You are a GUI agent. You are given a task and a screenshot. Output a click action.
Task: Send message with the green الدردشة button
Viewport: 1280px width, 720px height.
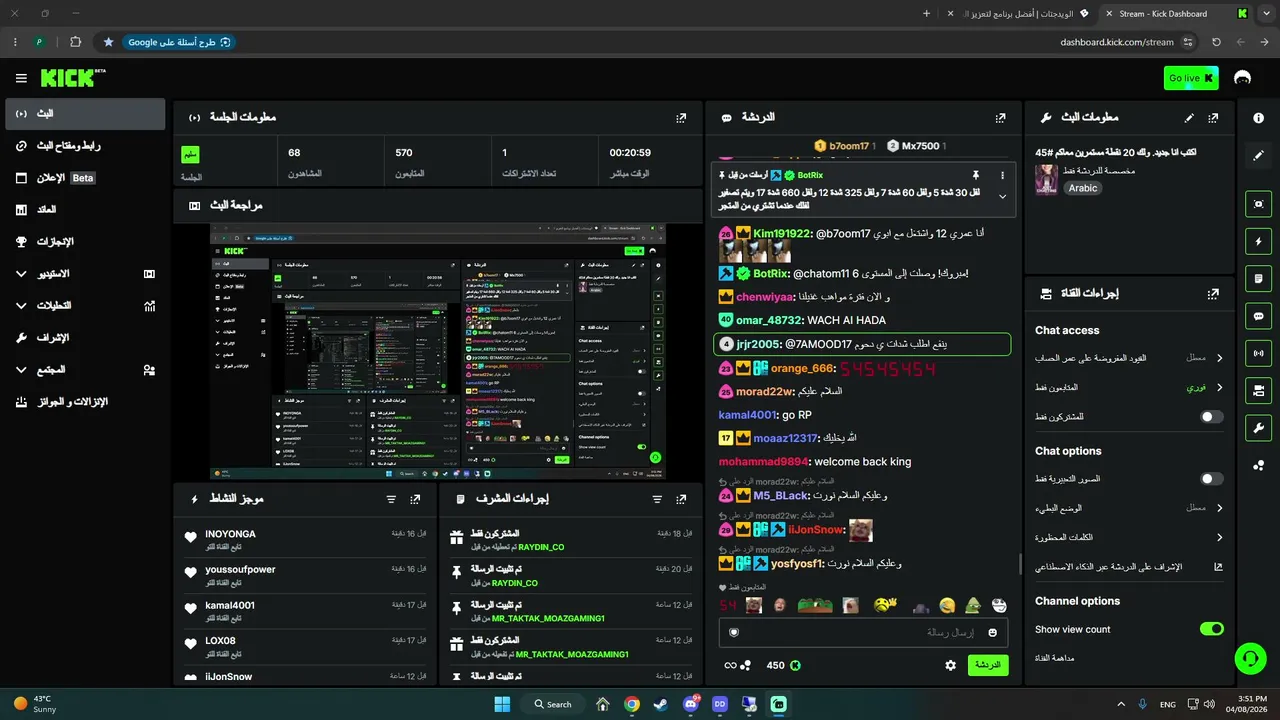tap(988, 665)
